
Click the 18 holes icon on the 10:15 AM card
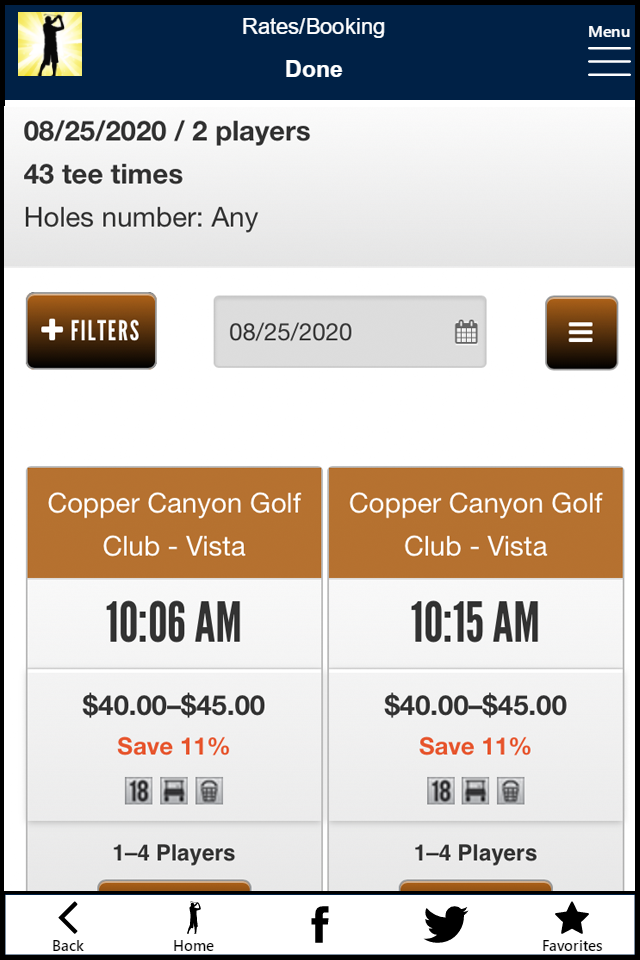(x=440, y=790)
